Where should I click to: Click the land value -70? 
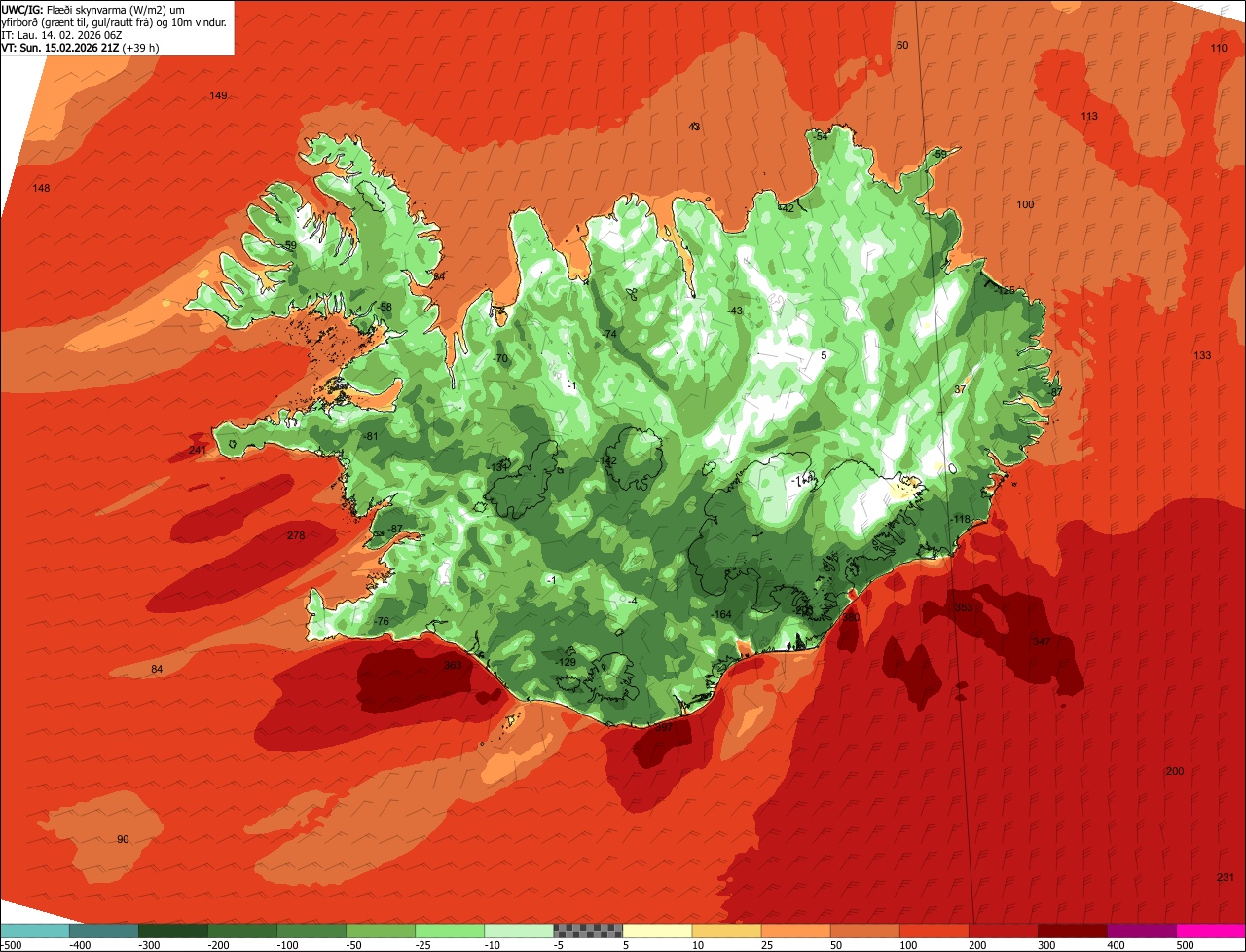(500, 359)
